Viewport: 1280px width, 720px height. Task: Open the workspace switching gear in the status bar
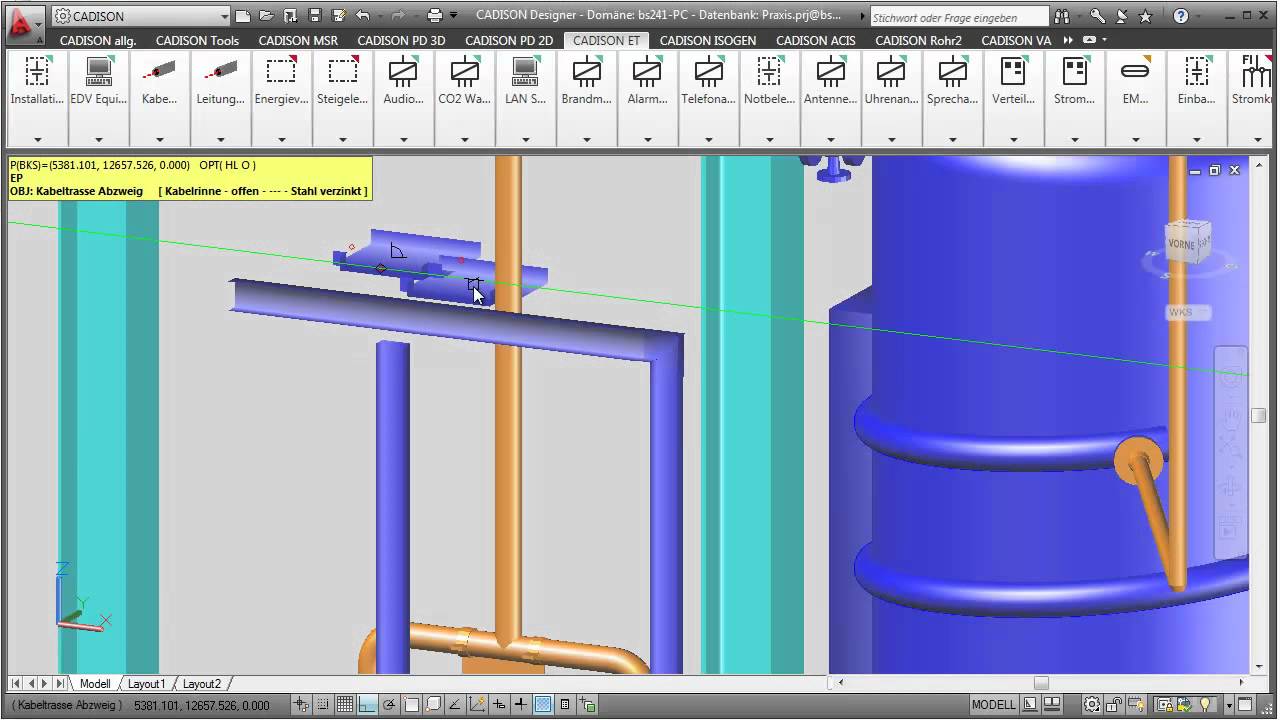click(x=1093, y=705)
